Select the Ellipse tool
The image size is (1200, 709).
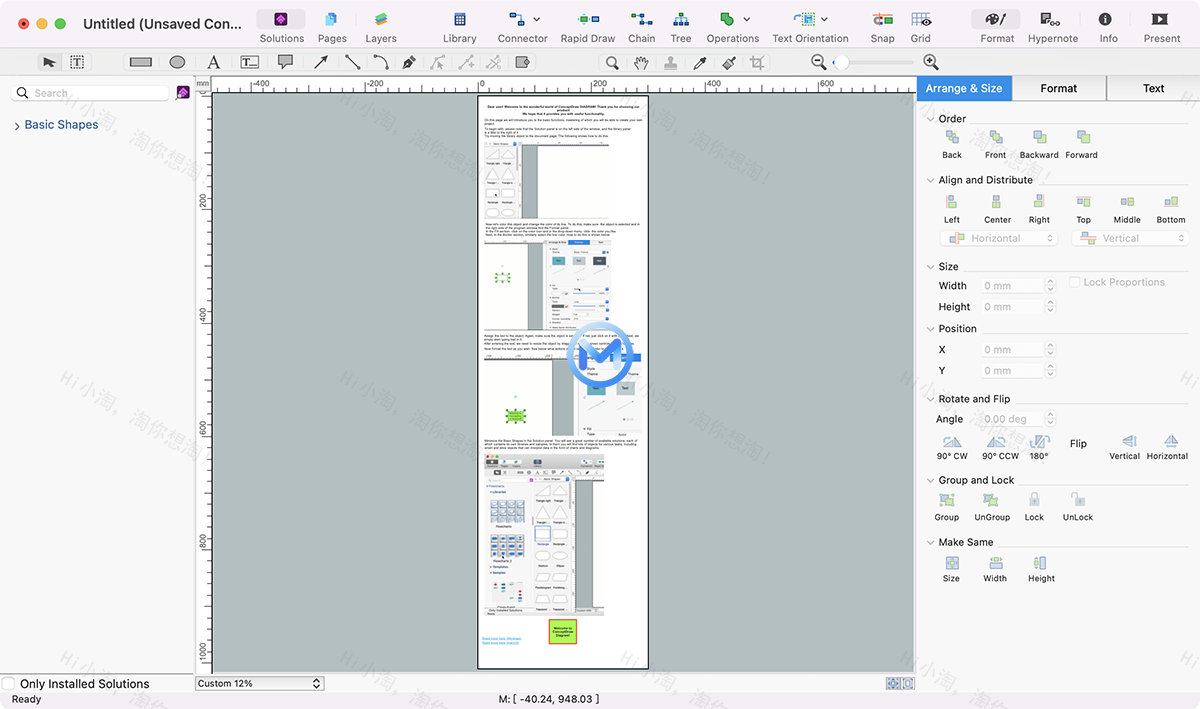tap(177, 61)
